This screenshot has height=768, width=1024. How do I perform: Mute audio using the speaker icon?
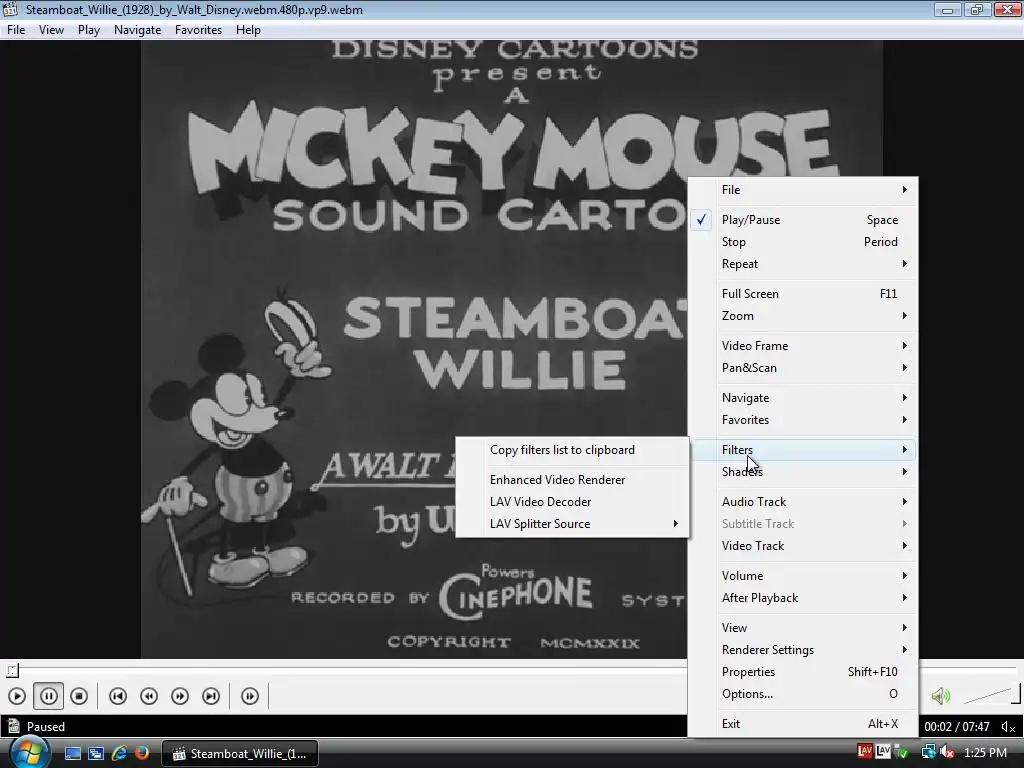tap(940, 696)
